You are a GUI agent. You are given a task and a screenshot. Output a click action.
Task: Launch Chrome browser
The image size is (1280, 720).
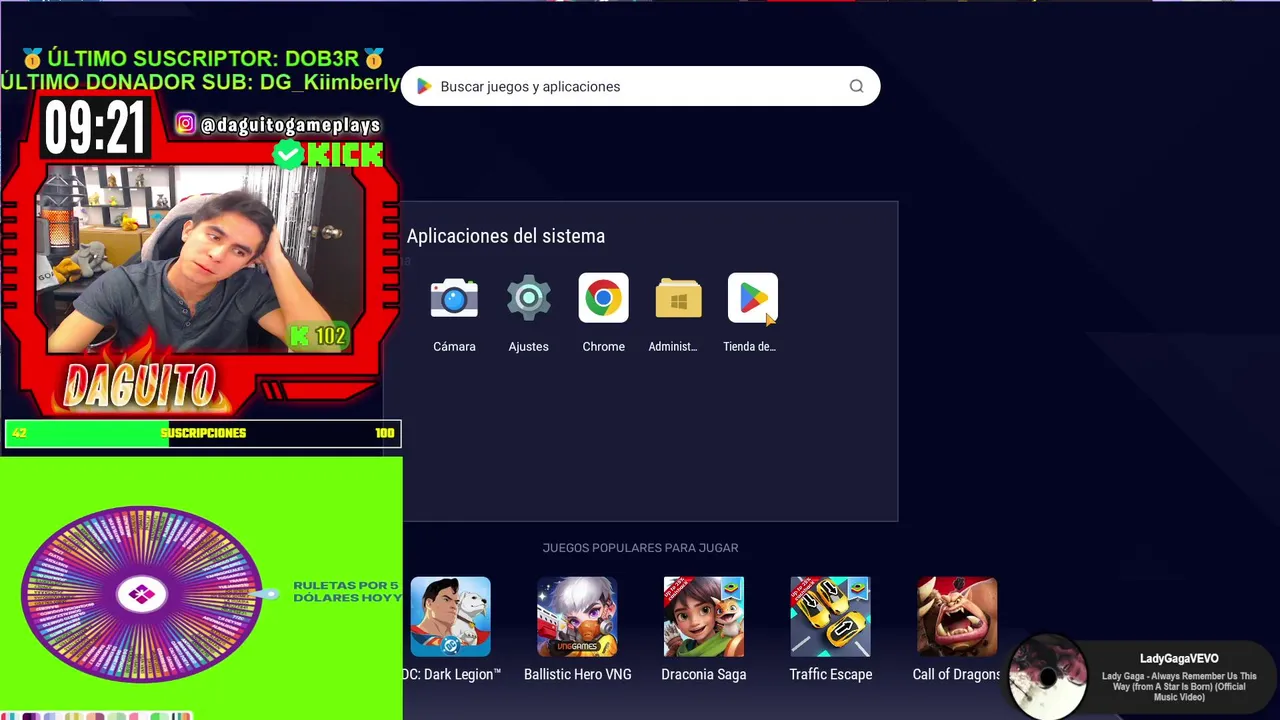coord(603,298)
